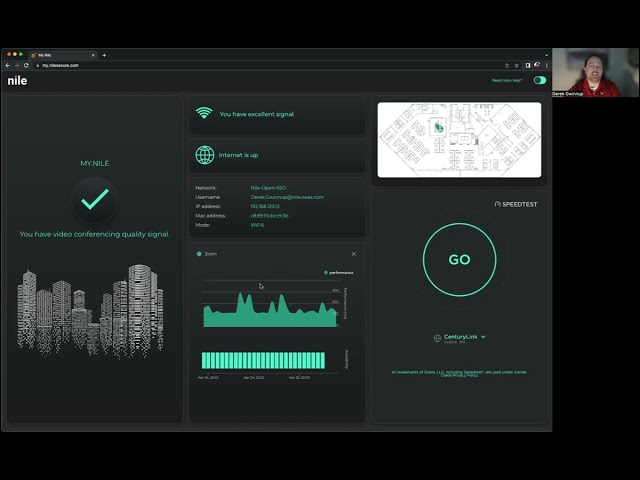
Task: Click the availability bar chart
Action: pos(263,360)
